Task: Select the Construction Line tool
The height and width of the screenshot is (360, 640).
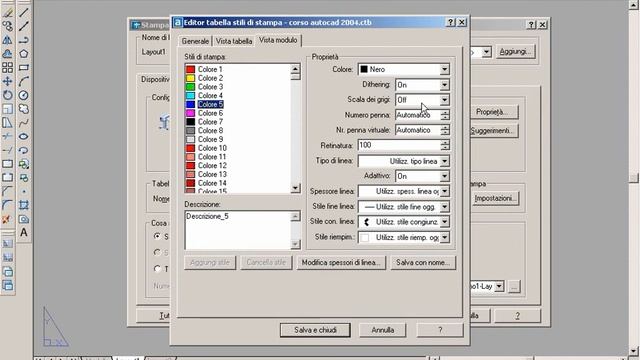Action: pyautogui.click(x=24, y=26)
